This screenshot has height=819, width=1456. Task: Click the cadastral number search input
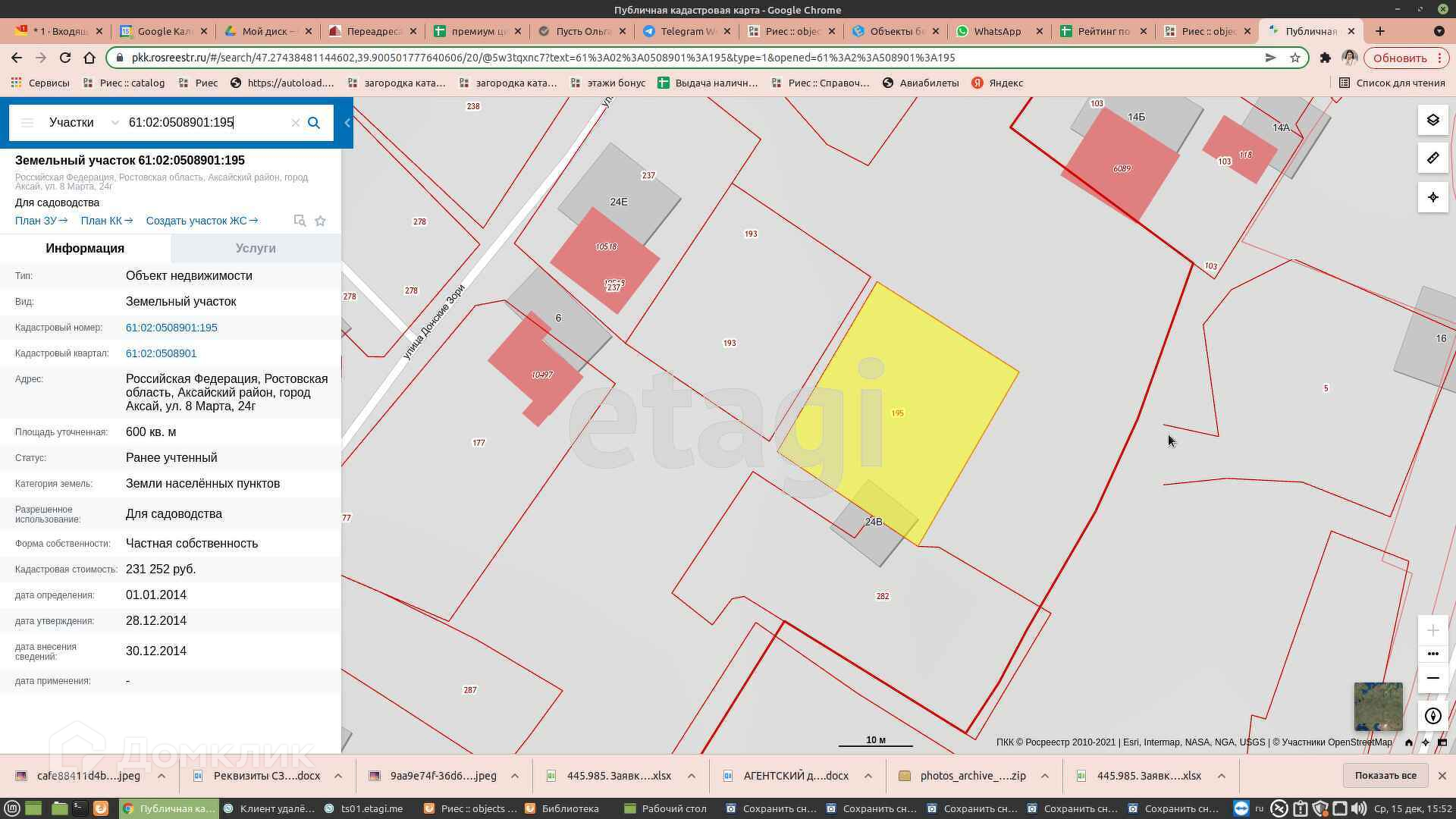[205, 123]
